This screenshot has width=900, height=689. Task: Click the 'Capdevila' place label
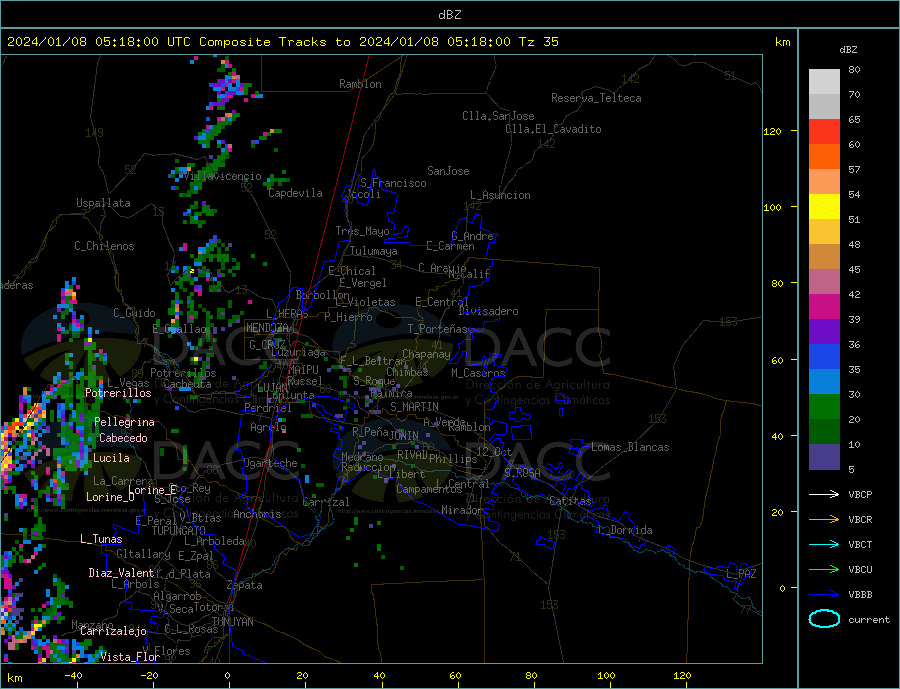[295, 193]
